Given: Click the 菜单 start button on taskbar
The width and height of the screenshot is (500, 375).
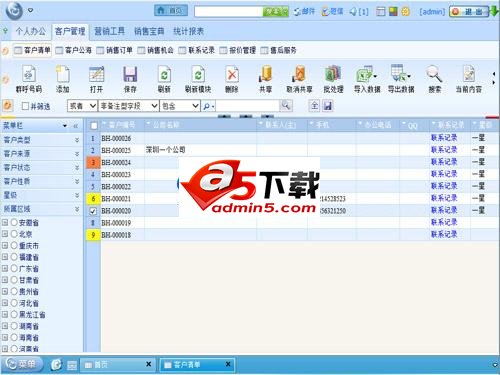Looking at the screenshot, I should [22, 364].
